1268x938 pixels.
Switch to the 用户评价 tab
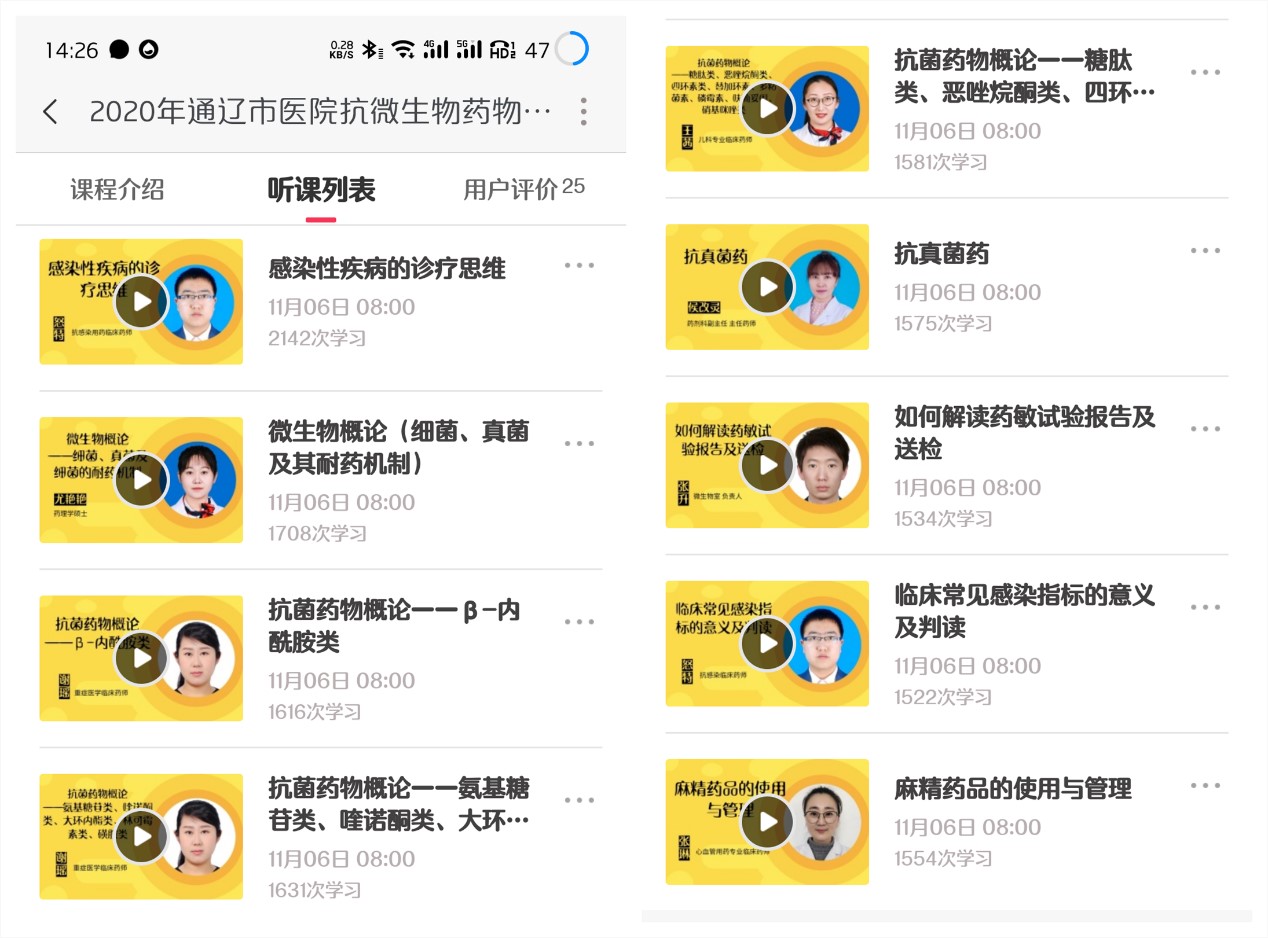click(x=524, y=189)
